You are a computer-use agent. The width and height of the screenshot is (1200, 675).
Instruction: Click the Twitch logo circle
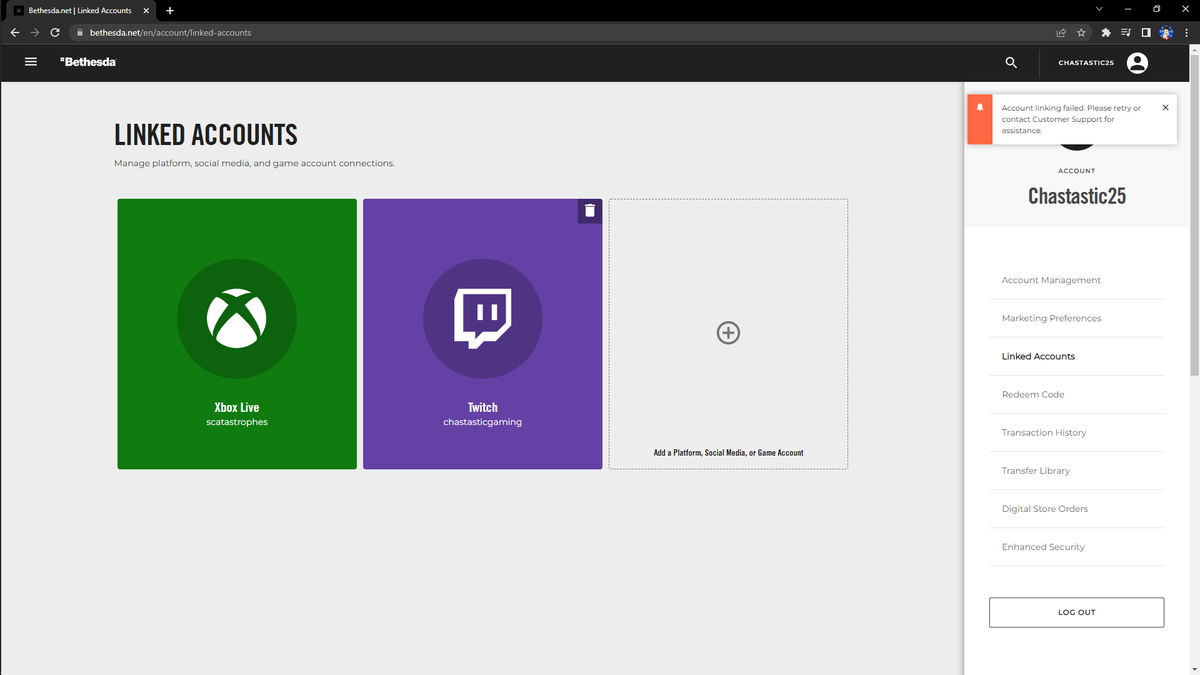(x=483, y=318)
